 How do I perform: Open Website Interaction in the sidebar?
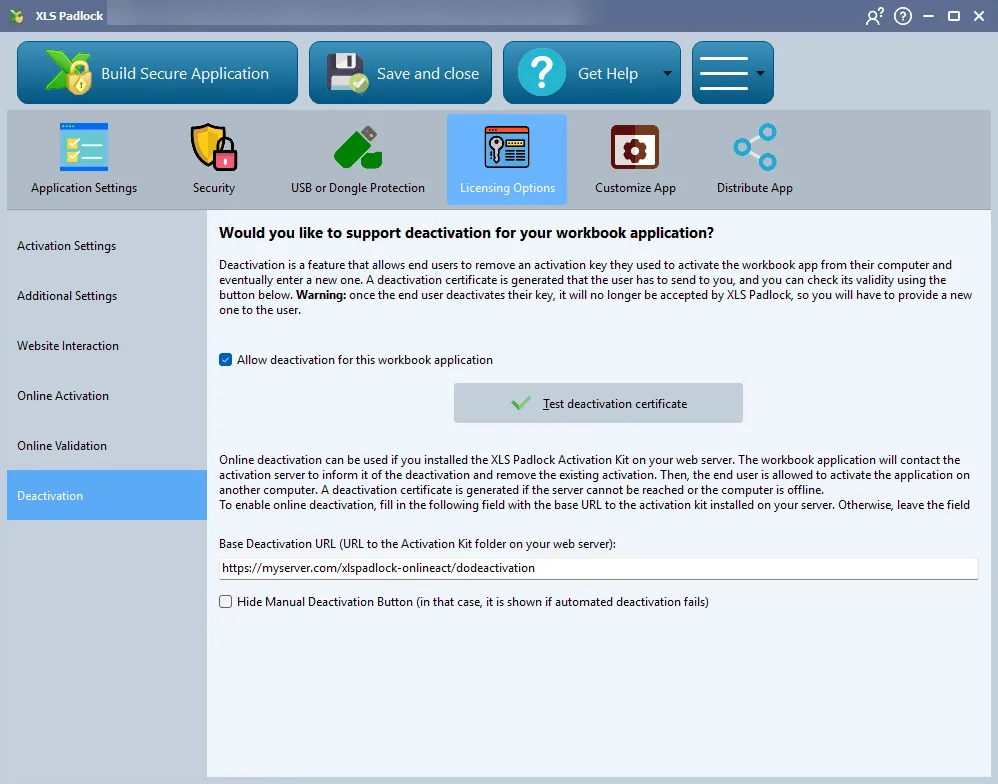point(107,346)
